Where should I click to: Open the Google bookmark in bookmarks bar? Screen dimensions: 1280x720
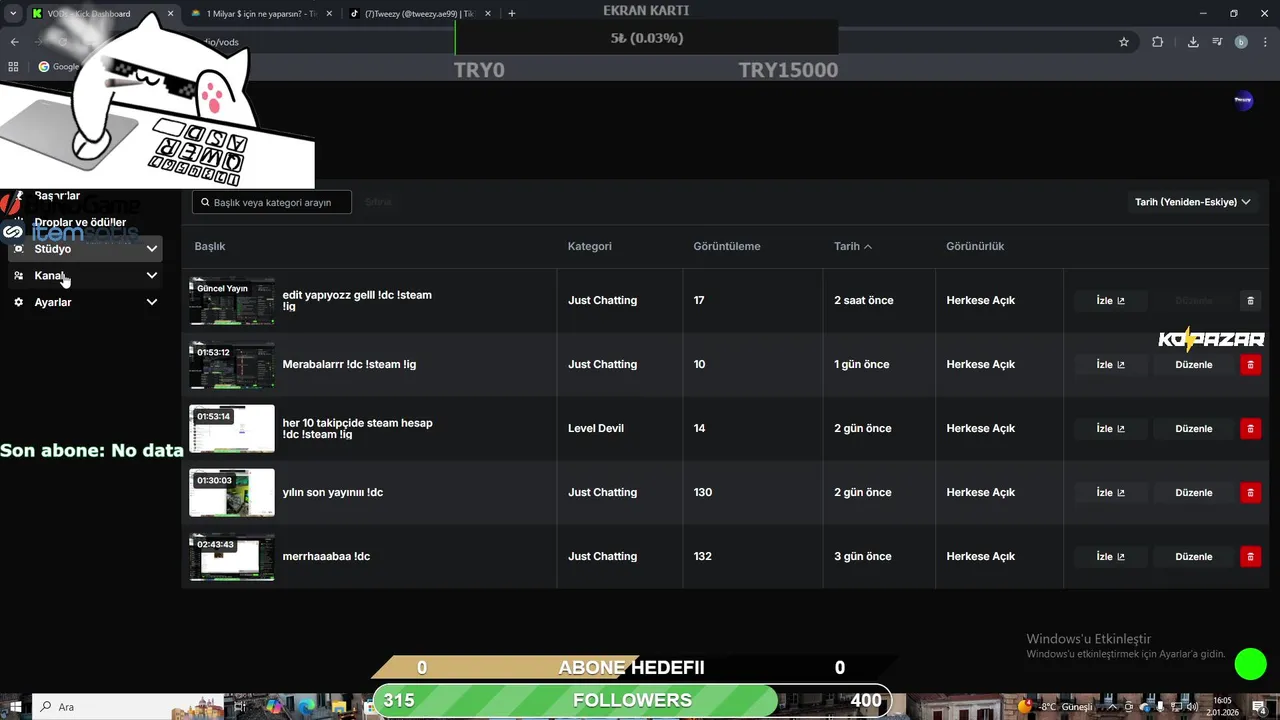59,67
